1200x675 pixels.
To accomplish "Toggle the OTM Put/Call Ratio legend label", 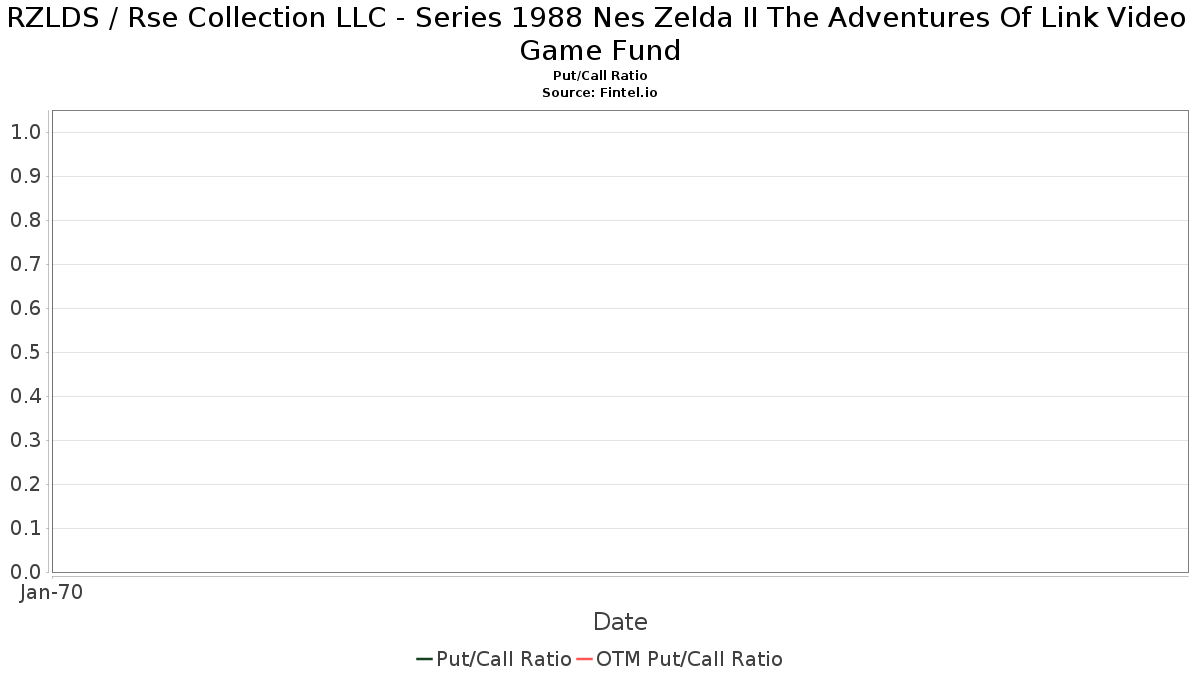I will pyautogui.click(x=689, y=659).
